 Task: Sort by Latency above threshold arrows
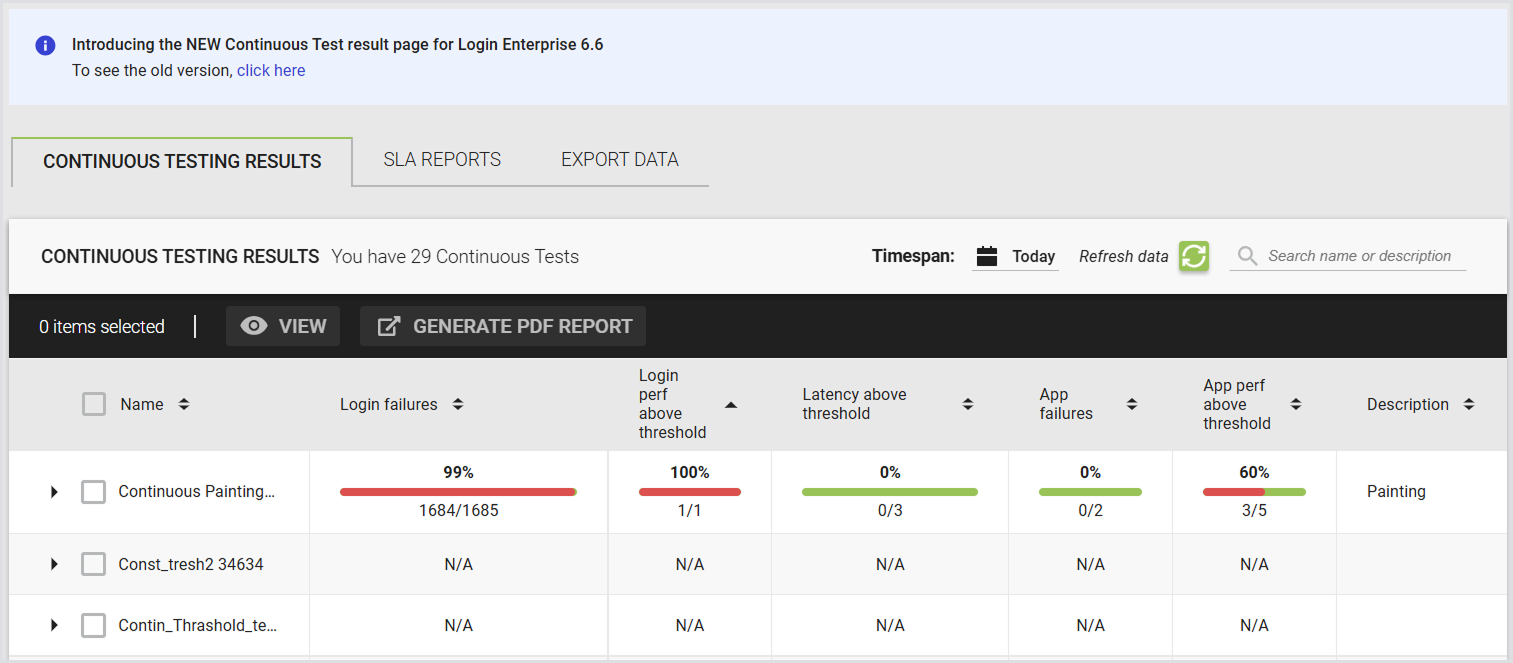[x=968, y=404]
